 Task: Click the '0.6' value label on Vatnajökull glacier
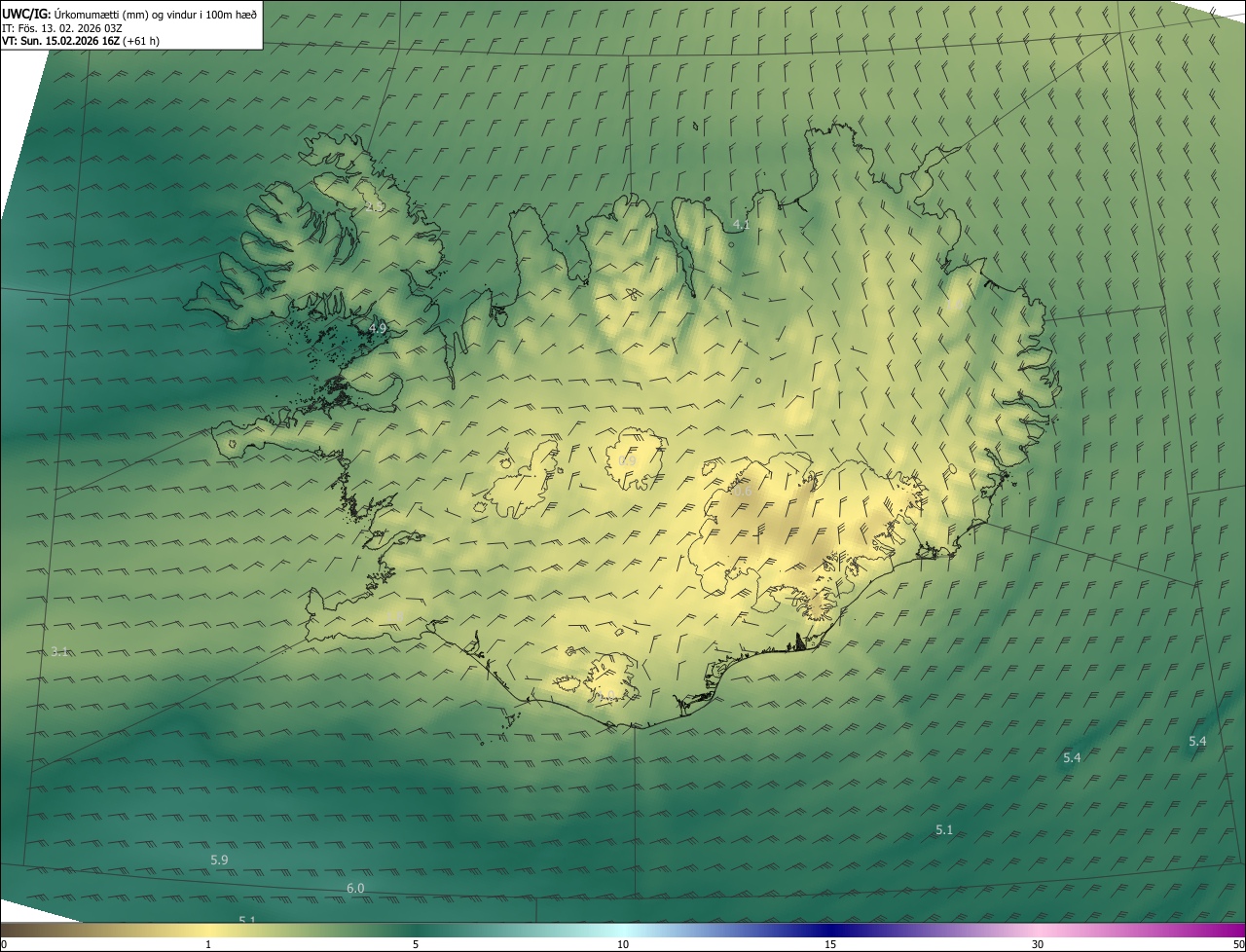pyautogui.click(x=743, y=493)
